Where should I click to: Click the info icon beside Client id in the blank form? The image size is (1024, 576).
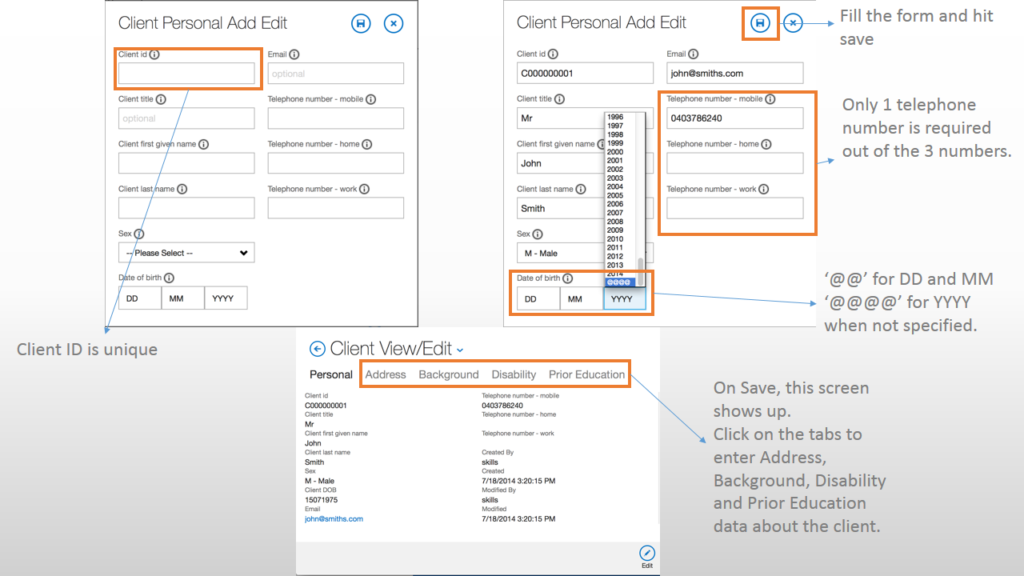coord(155,55)
